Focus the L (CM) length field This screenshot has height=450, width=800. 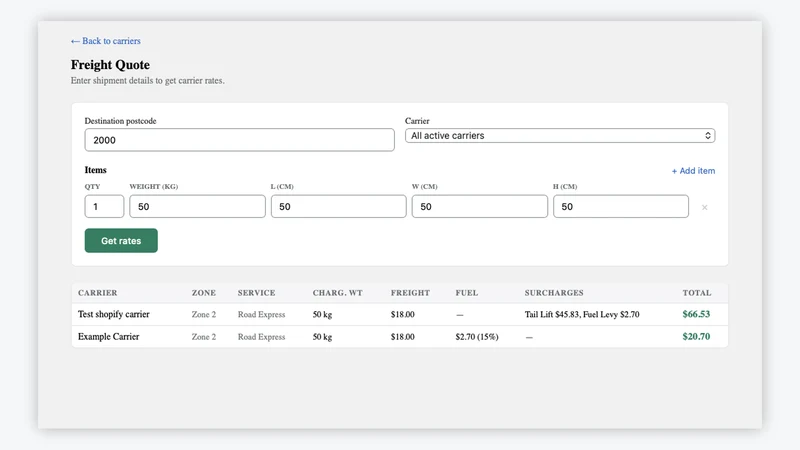[338, 206]
